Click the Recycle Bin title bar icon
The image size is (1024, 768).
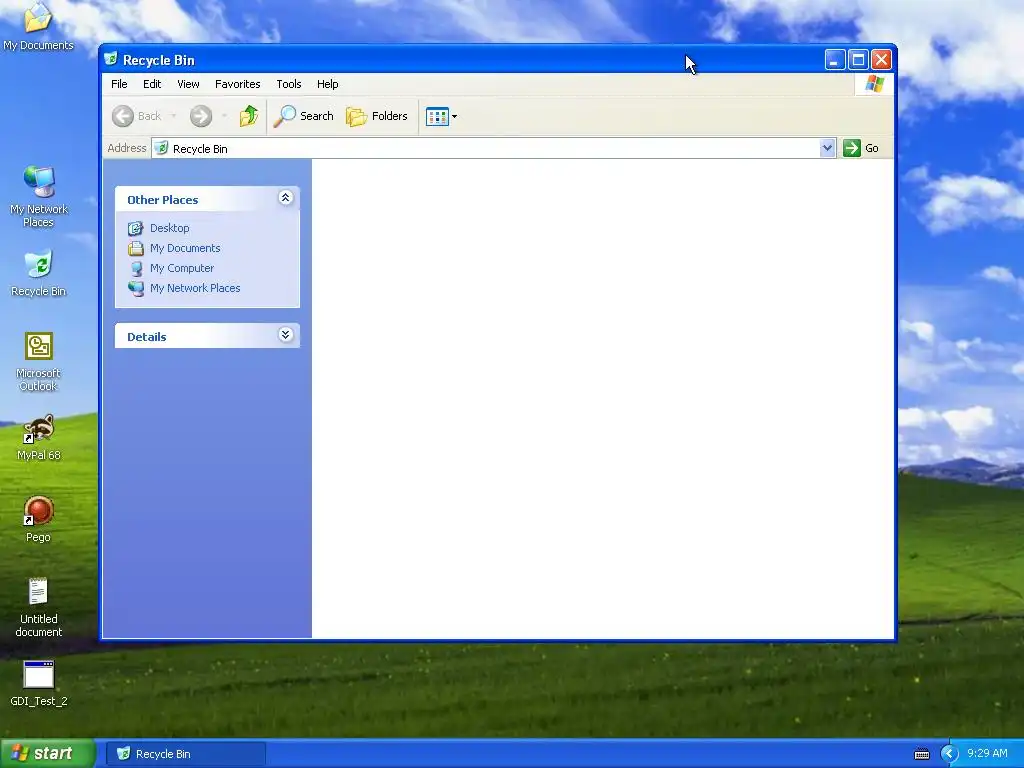click(111, 59)
